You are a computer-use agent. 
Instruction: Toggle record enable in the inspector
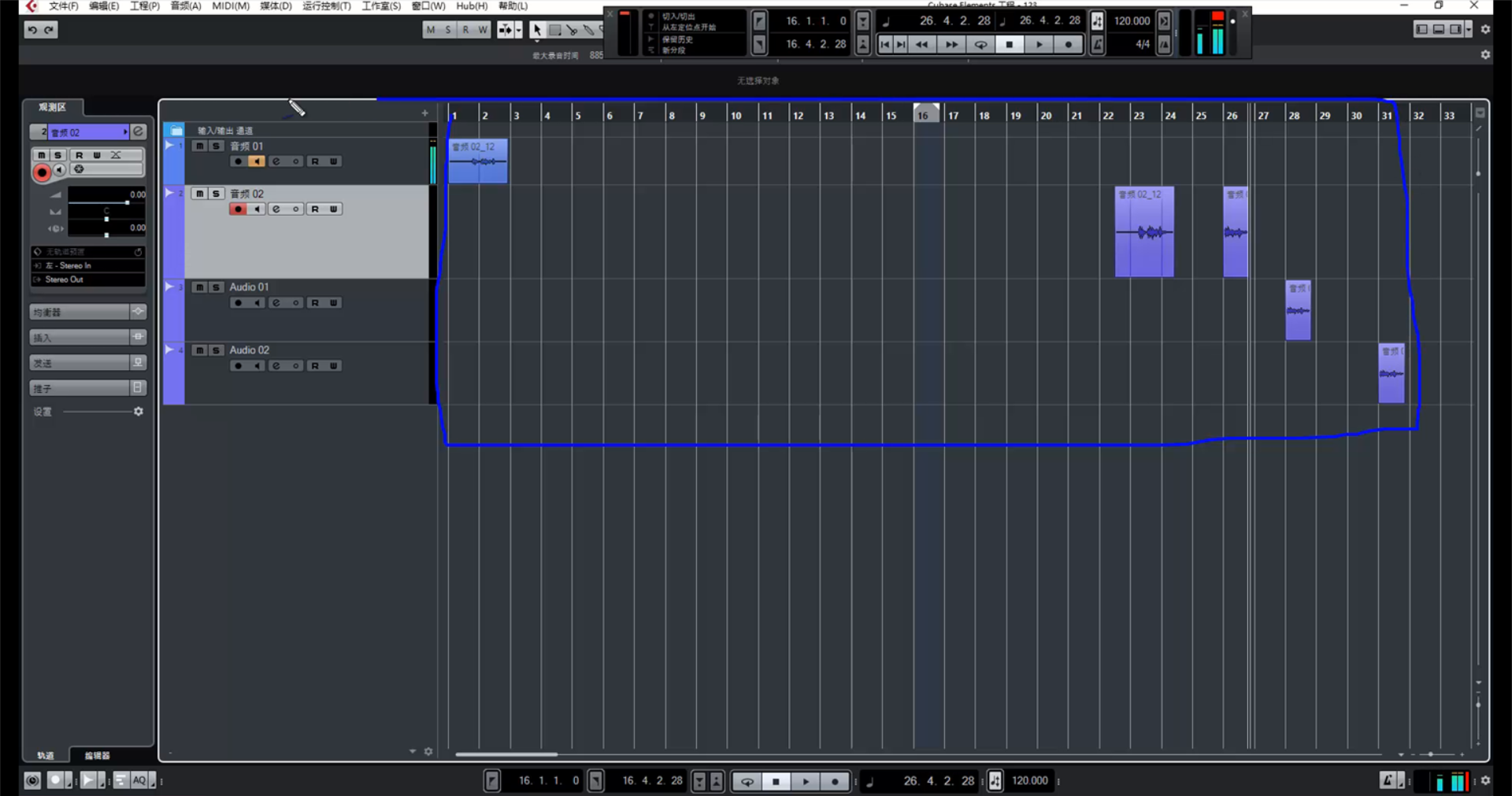click(42, 172)
